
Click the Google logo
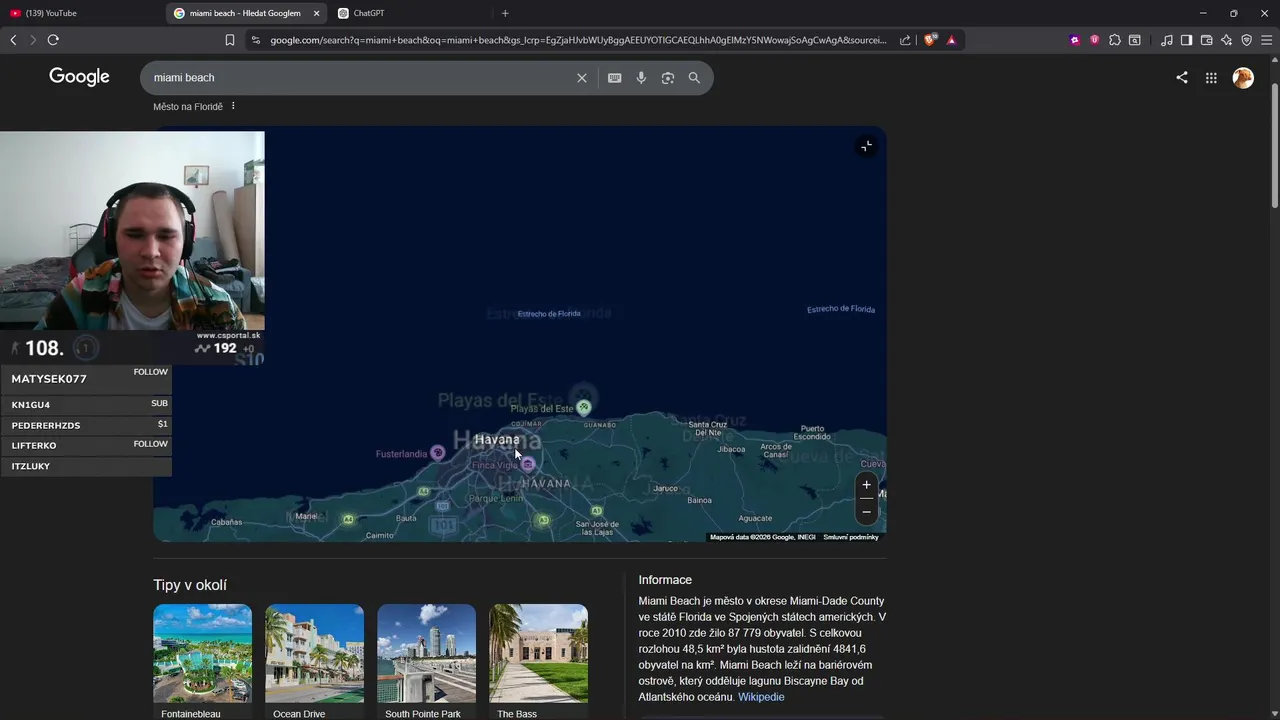pos(79,77)
